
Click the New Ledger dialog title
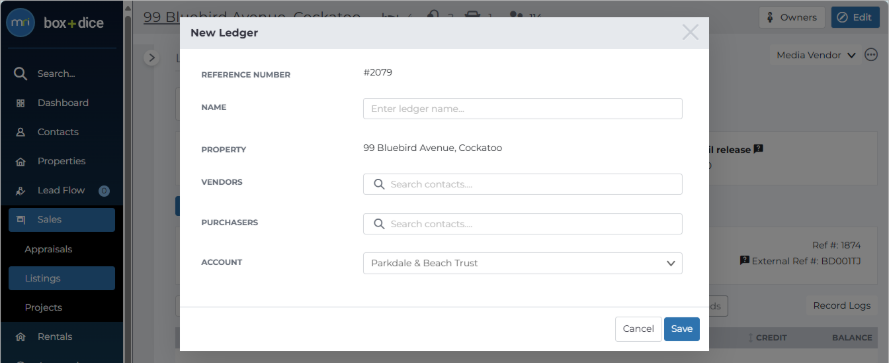point(224,33)
